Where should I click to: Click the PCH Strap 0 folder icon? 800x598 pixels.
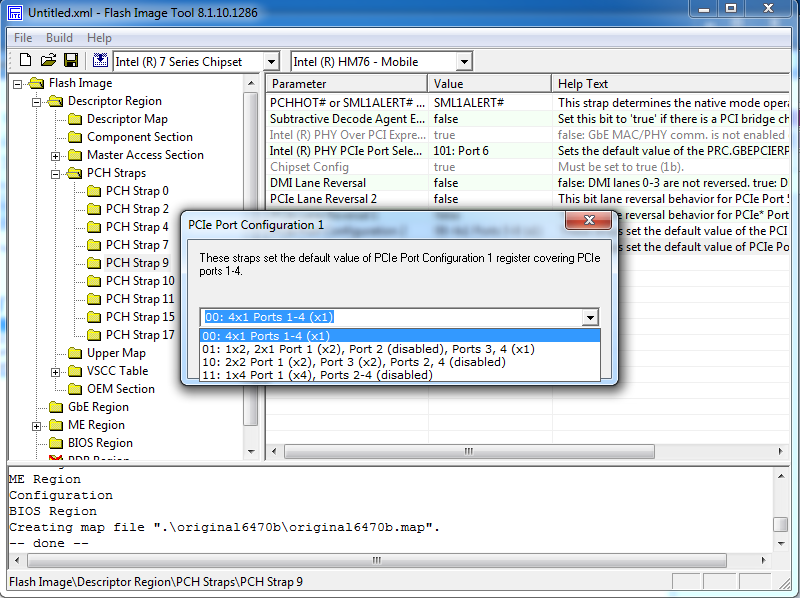(94, 191)
